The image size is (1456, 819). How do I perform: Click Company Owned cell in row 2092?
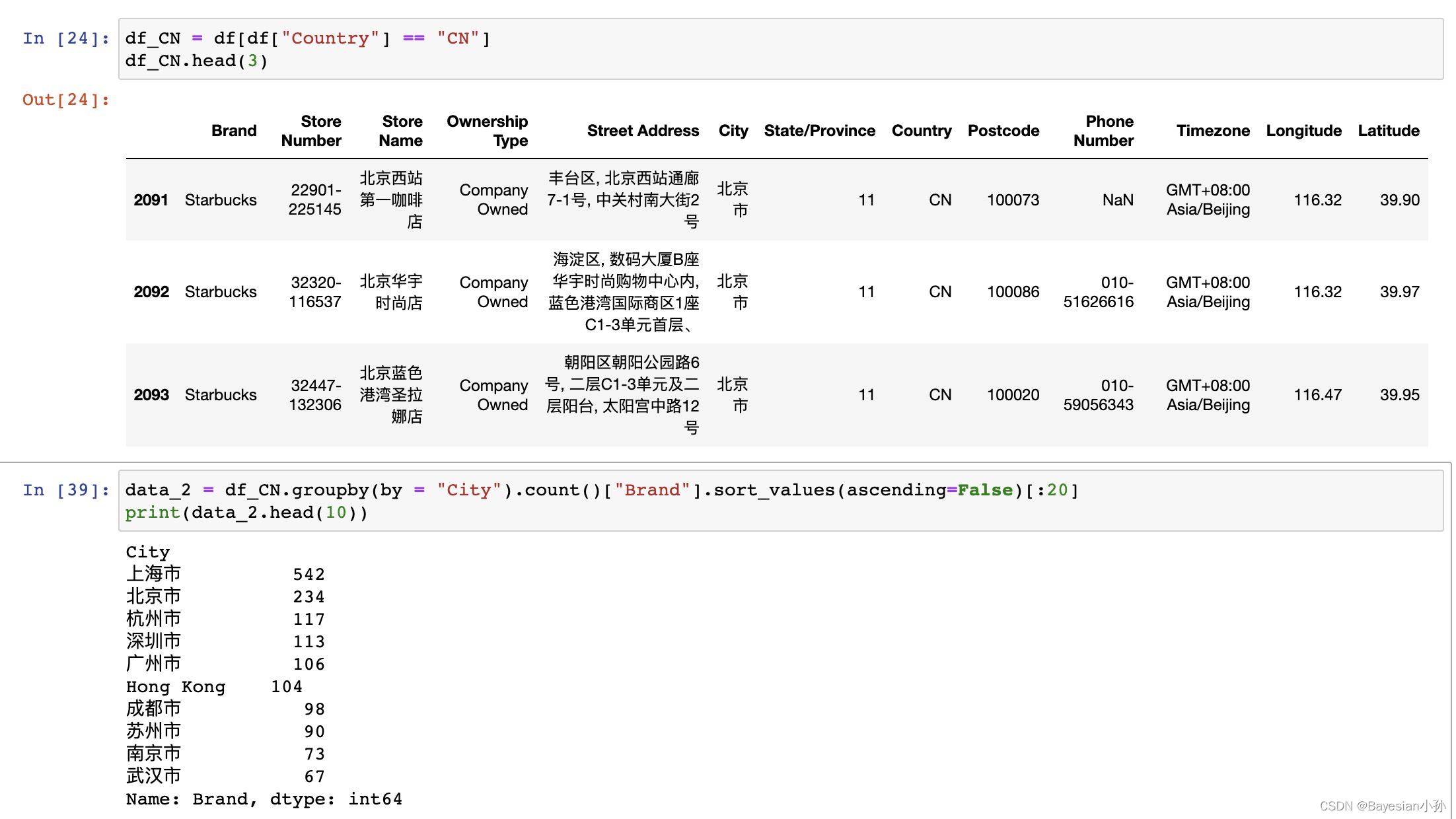pyautogui.click(x=493, y=292)
